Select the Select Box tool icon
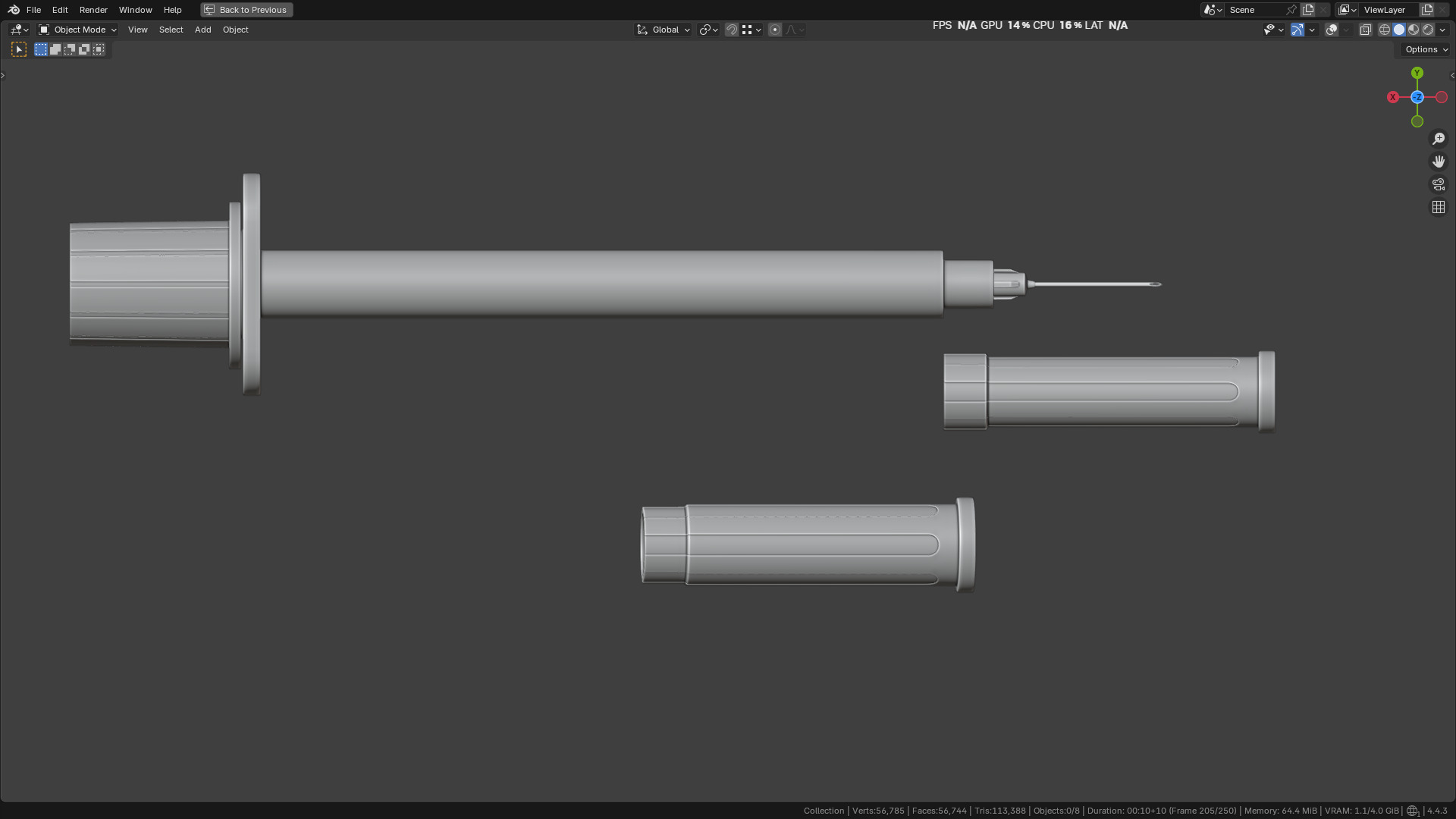Viewport: 1456px width, 819px height. (x=19, y=49)
